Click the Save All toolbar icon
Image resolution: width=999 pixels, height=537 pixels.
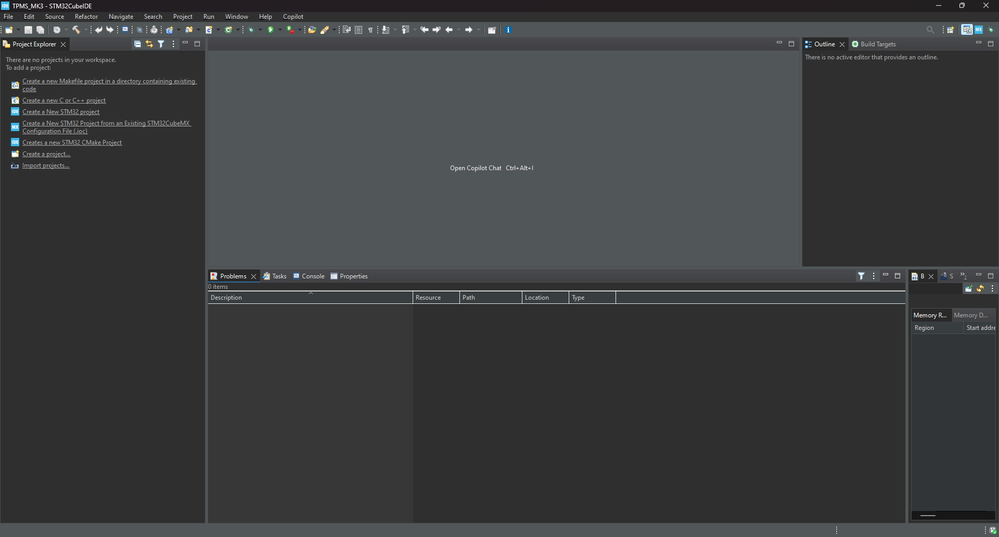click(40, 30)
